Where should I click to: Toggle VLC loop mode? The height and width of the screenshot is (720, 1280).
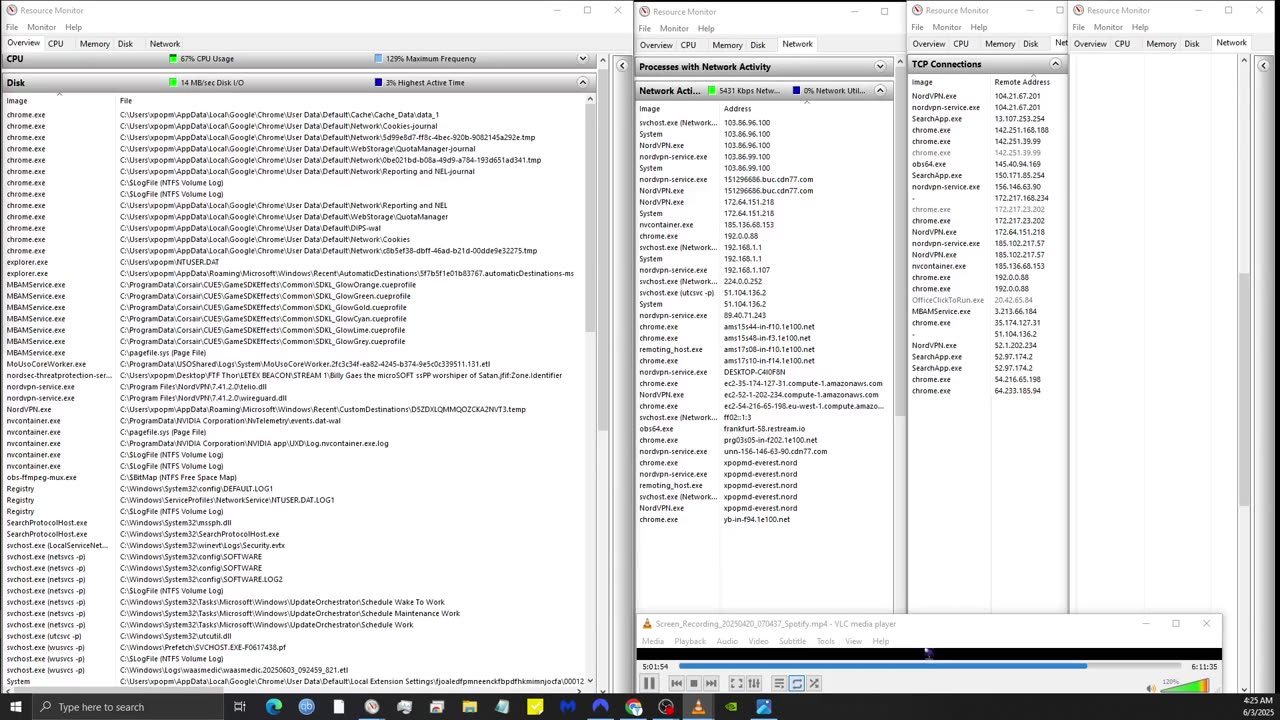(x=797, y=684)
